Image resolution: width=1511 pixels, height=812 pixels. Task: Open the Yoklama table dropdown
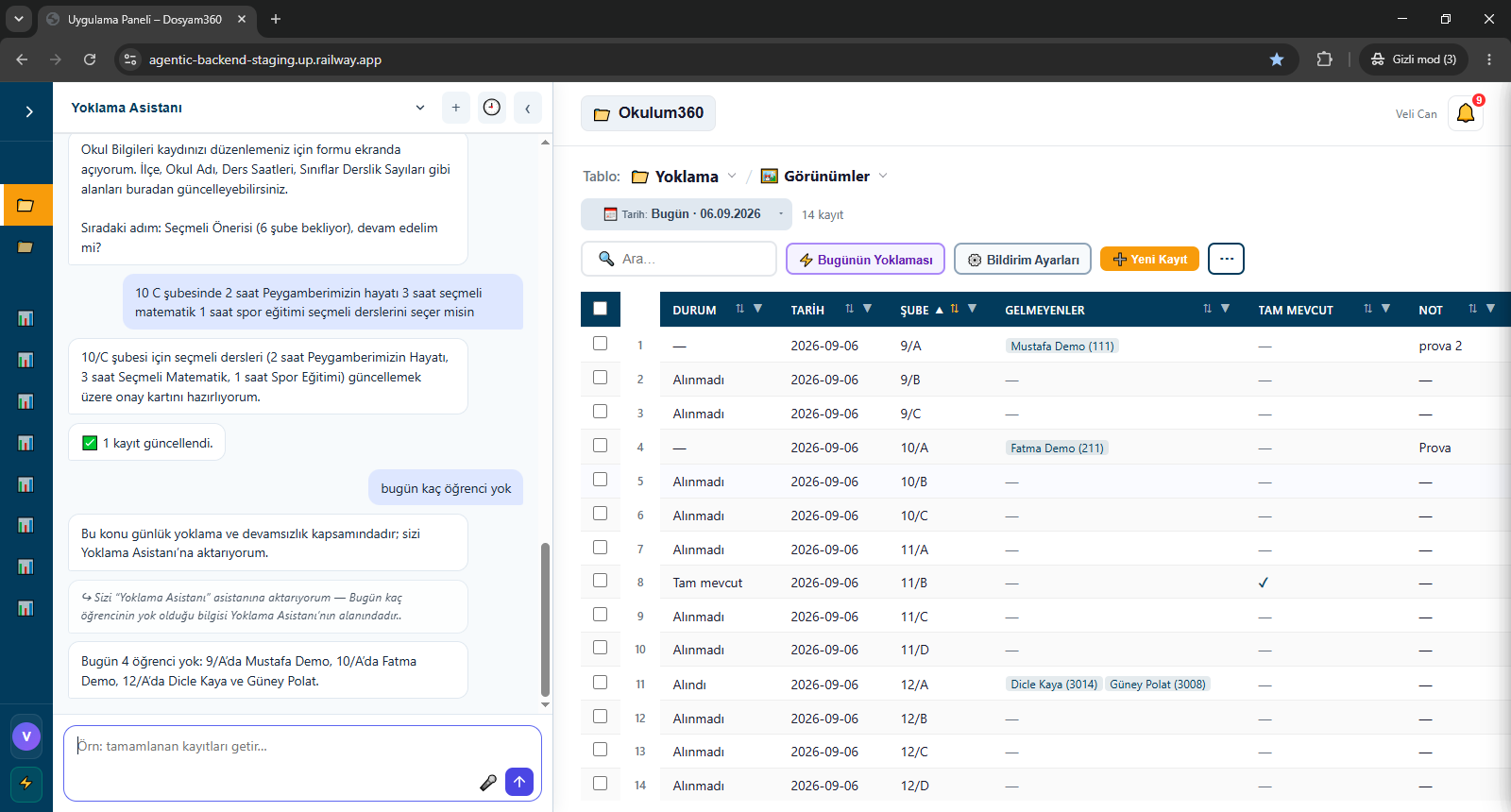[x=685, y=177]
